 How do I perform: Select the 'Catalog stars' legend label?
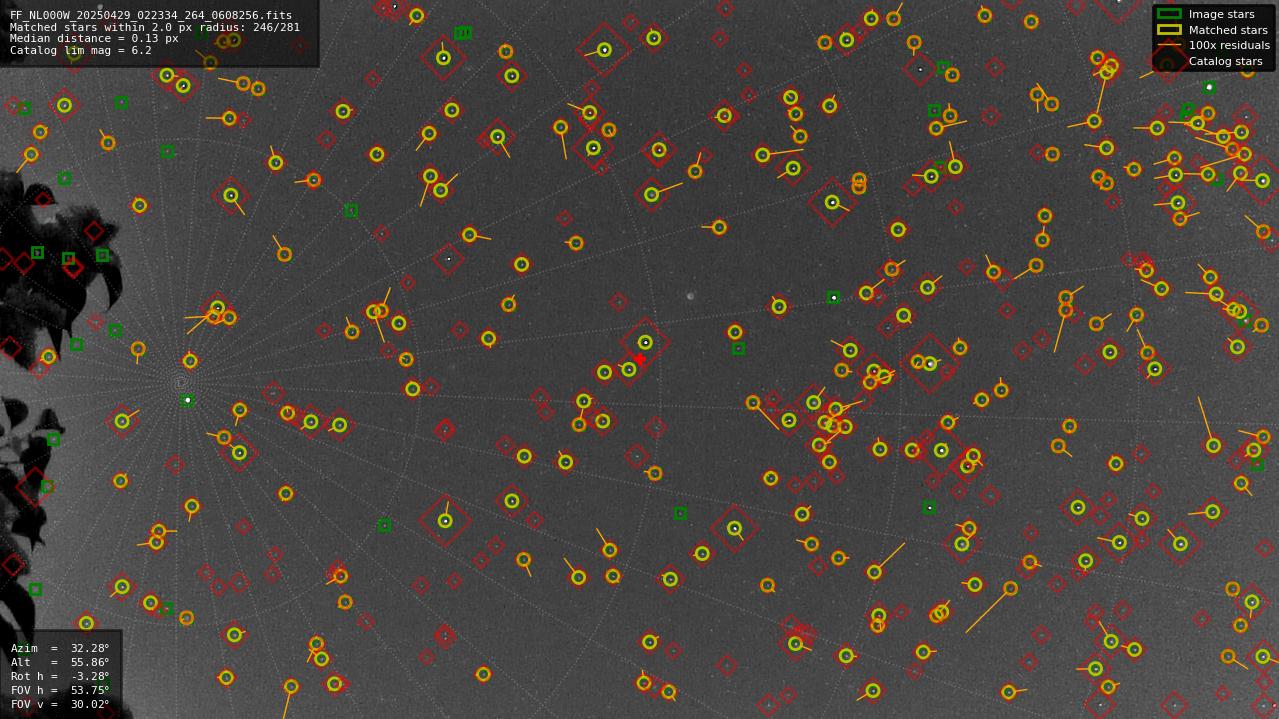point(1225,61)
